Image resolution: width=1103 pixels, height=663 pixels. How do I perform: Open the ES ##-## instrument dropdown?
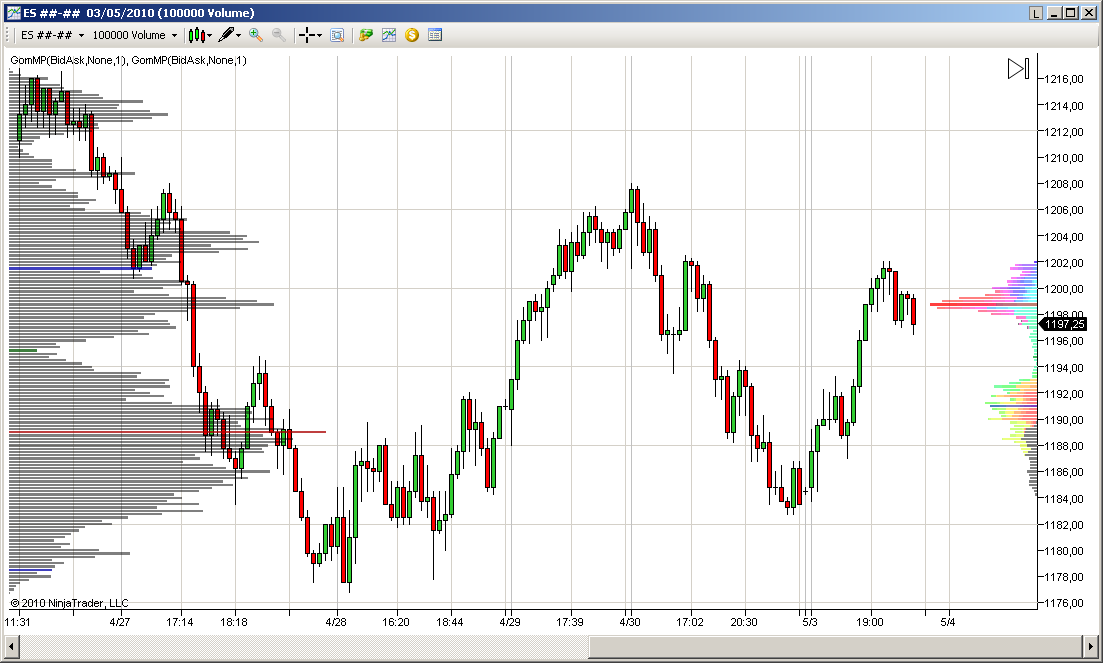(x=52, y=35)
